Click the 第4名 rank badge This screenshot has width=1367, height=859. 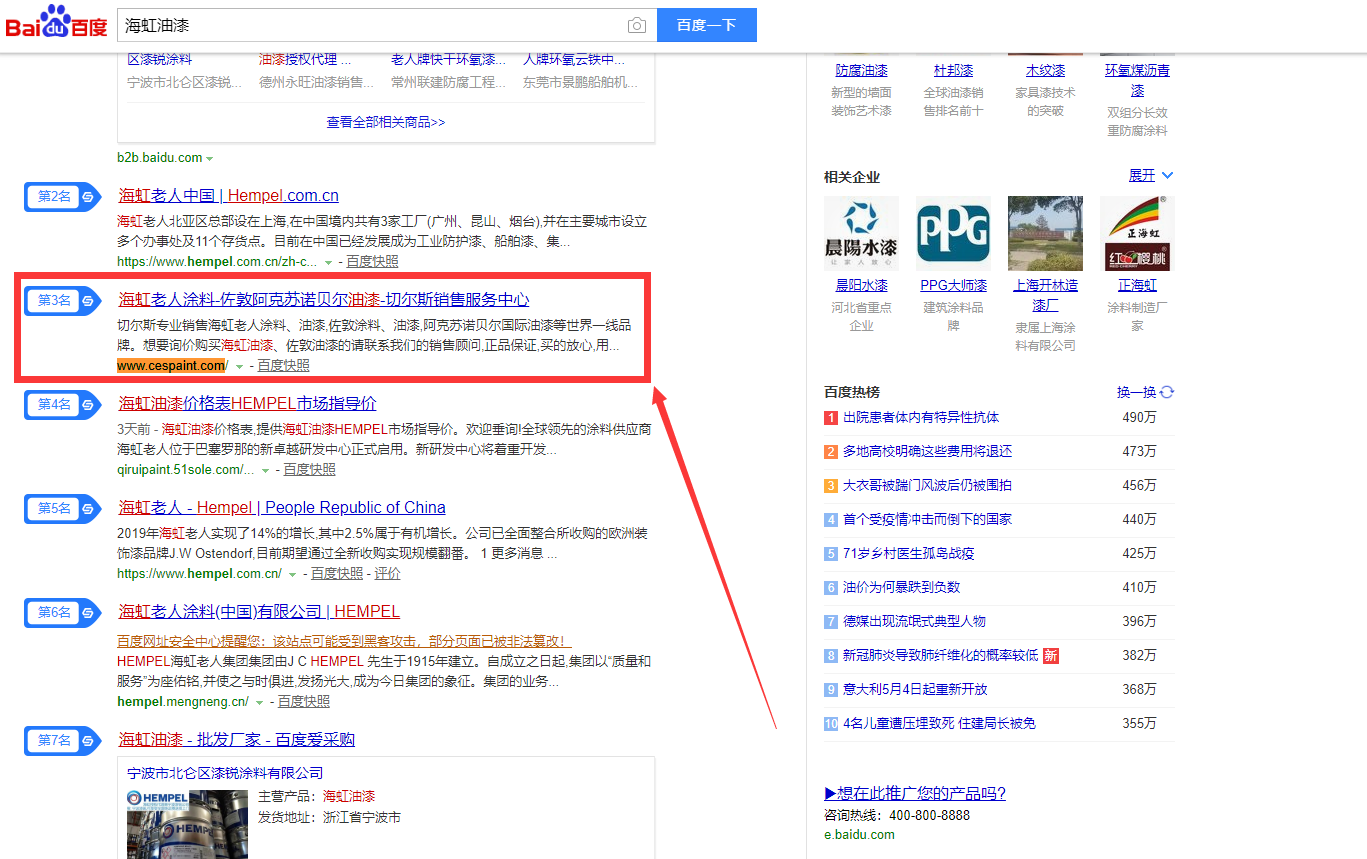click(x=62, y=404)
